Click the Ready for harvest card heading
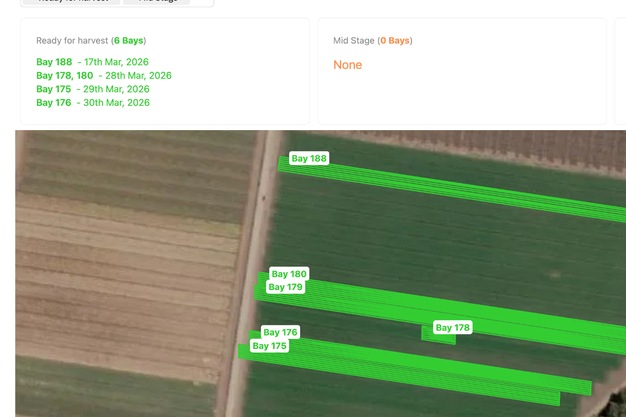Screen dimensions: 626x417 pos(72,41)
